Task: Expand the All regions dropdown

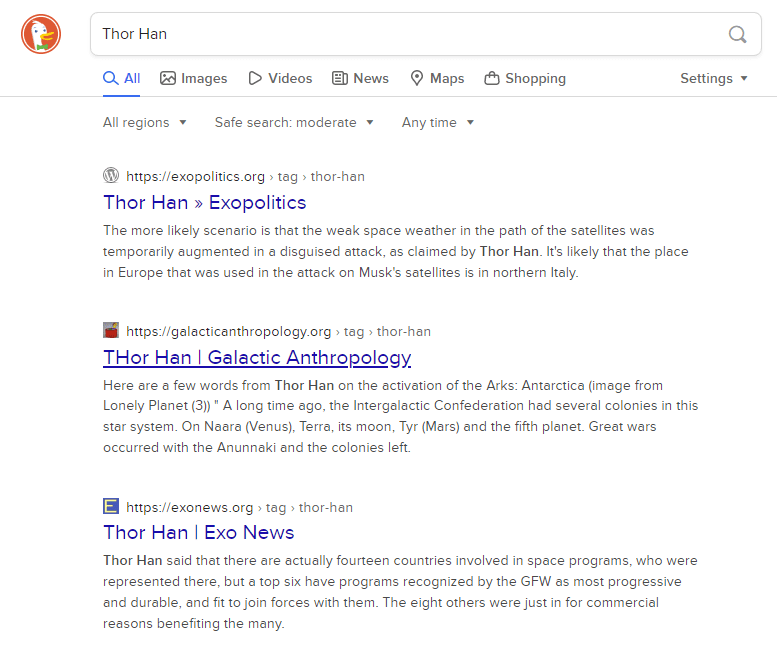Action: [x=145, y=122]
